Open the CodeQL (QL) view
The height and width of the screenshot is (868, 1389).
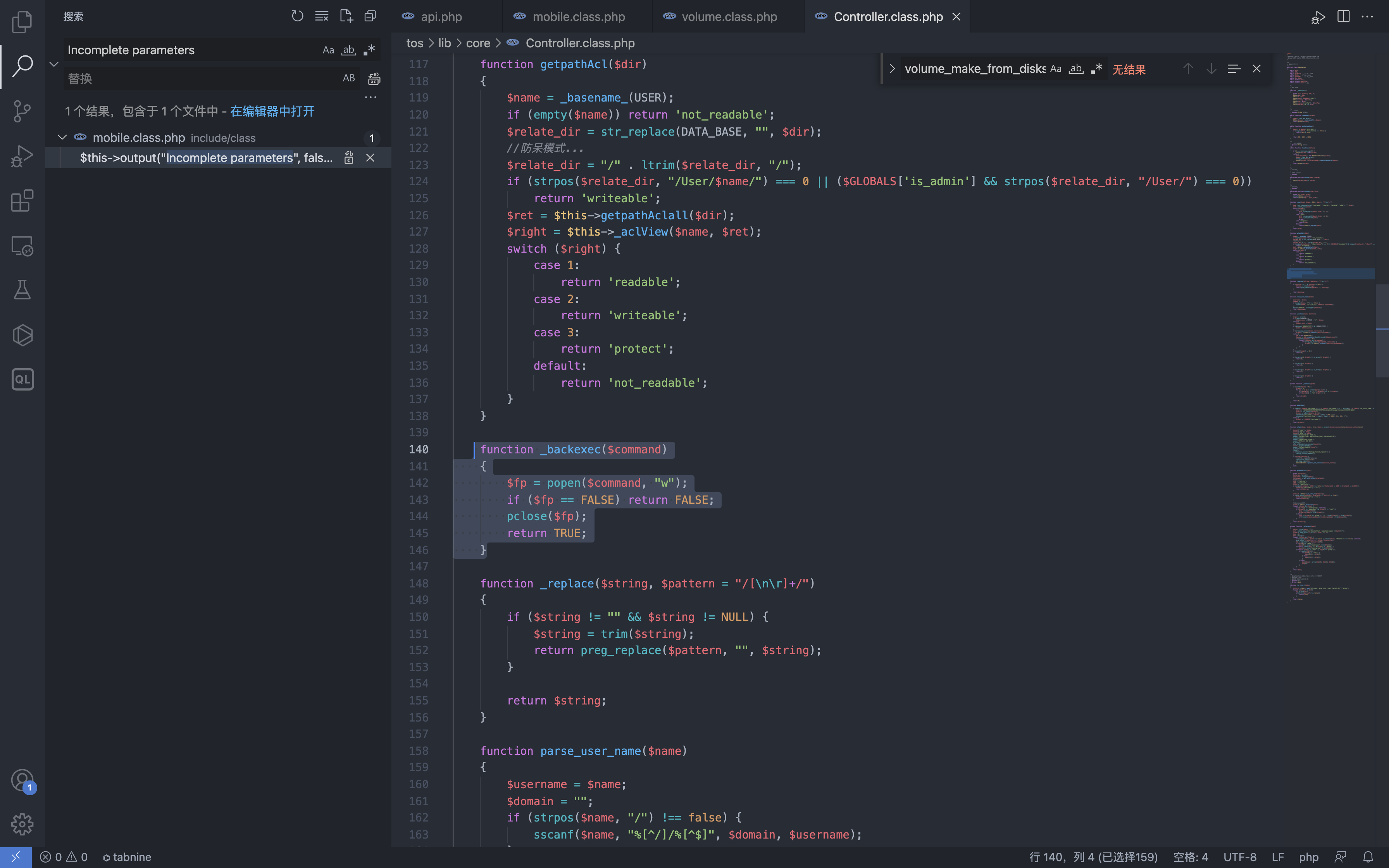pos(22,379)
